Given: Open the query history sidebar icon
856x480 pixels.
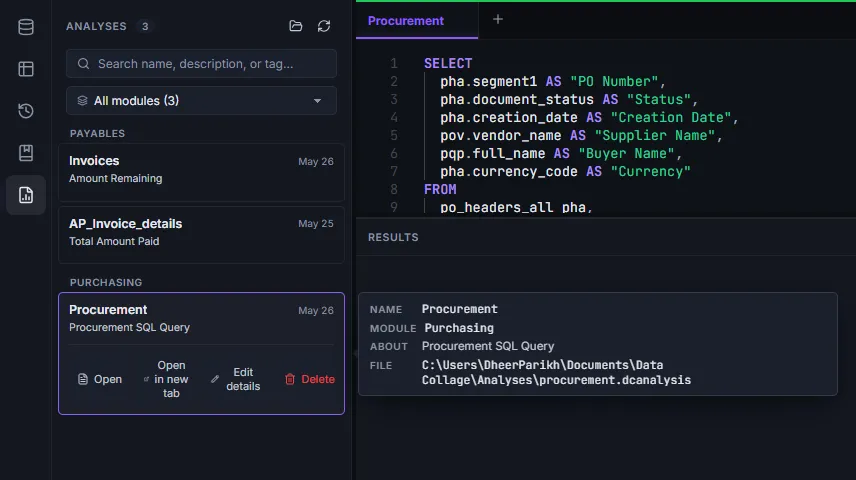Looking at the screenshot, I should (26, 111).
